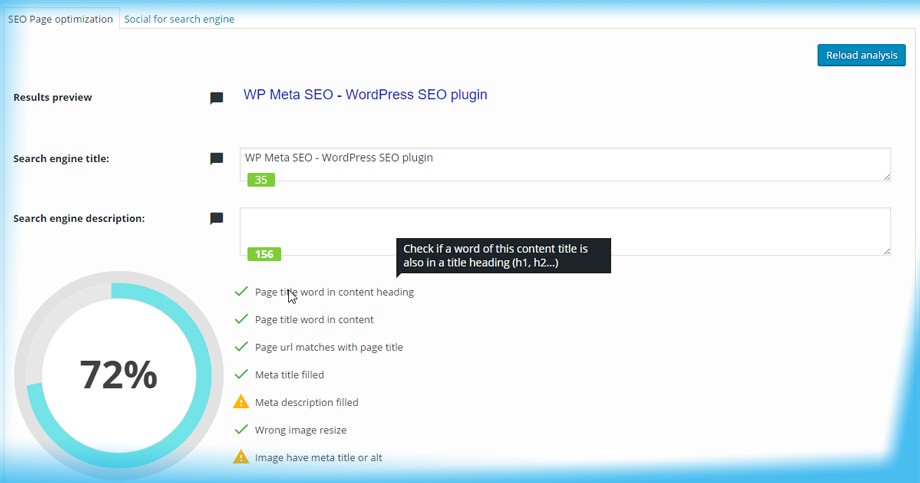This screenshot has width=920, height=483.
Task: Click checkmark beside Page title word in content
Action: pyautogui.click(x=241, y=319)
